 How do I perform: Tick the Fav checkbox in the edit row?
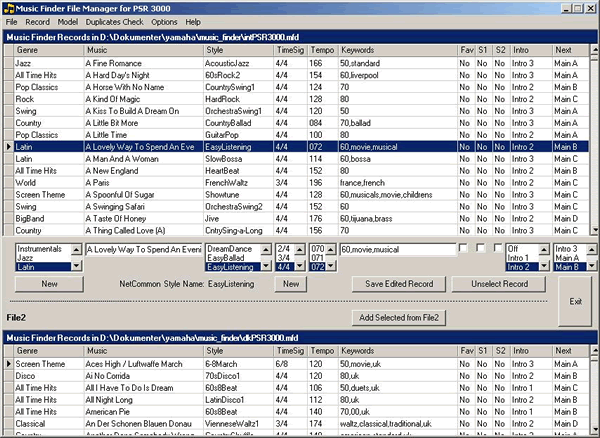pos(463,248)
